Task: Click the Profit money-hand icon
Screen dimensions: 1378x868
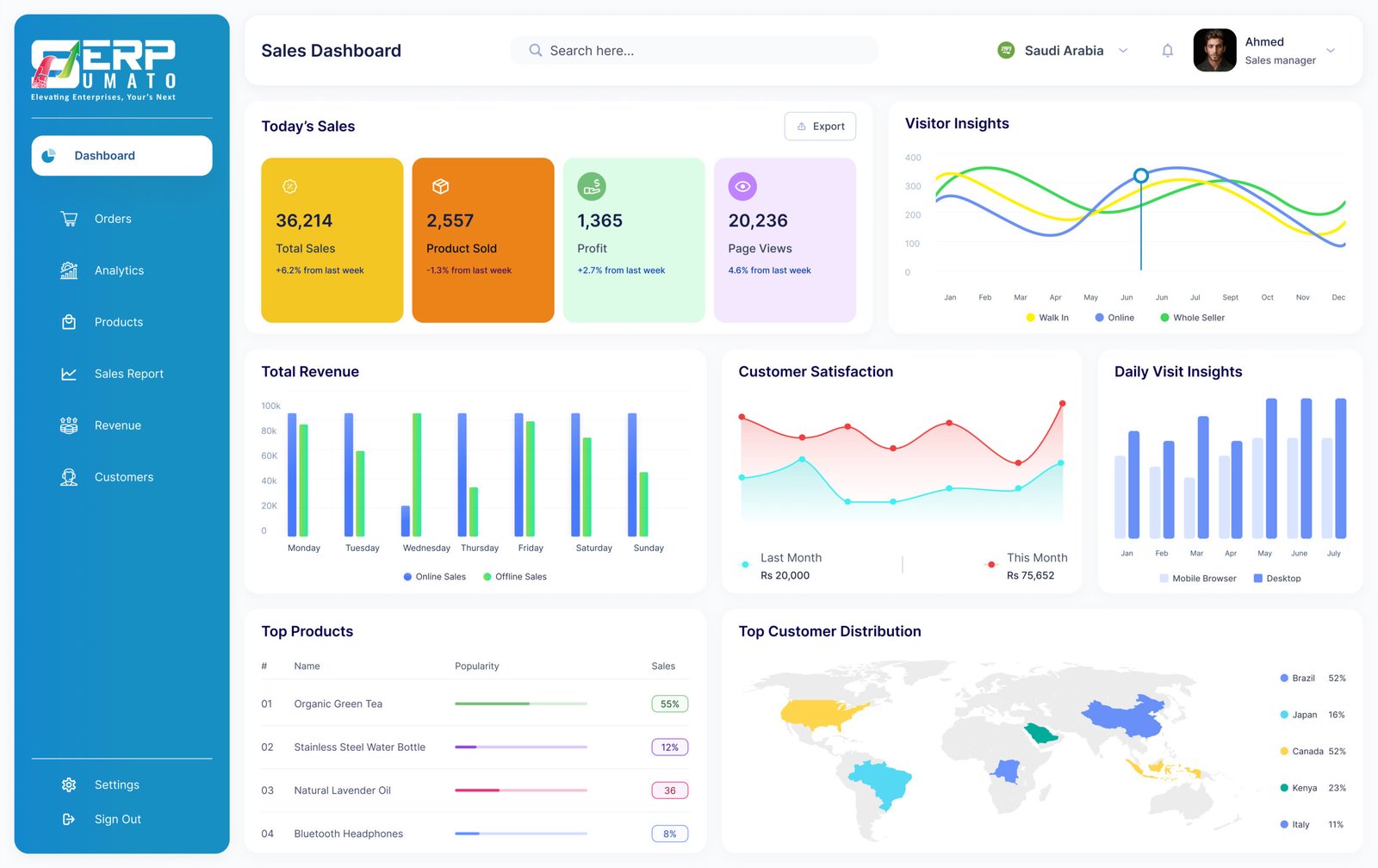Action: click(x=592, y=186)
